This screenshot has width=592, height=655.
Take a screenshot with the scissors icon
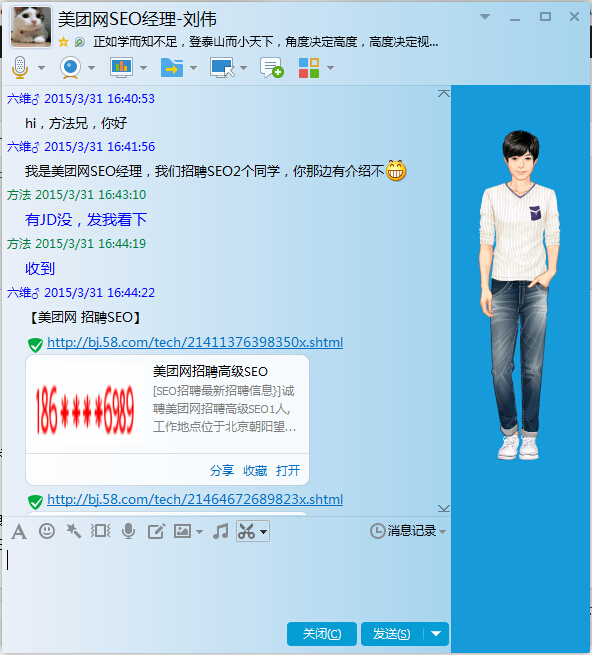point(246,531)
